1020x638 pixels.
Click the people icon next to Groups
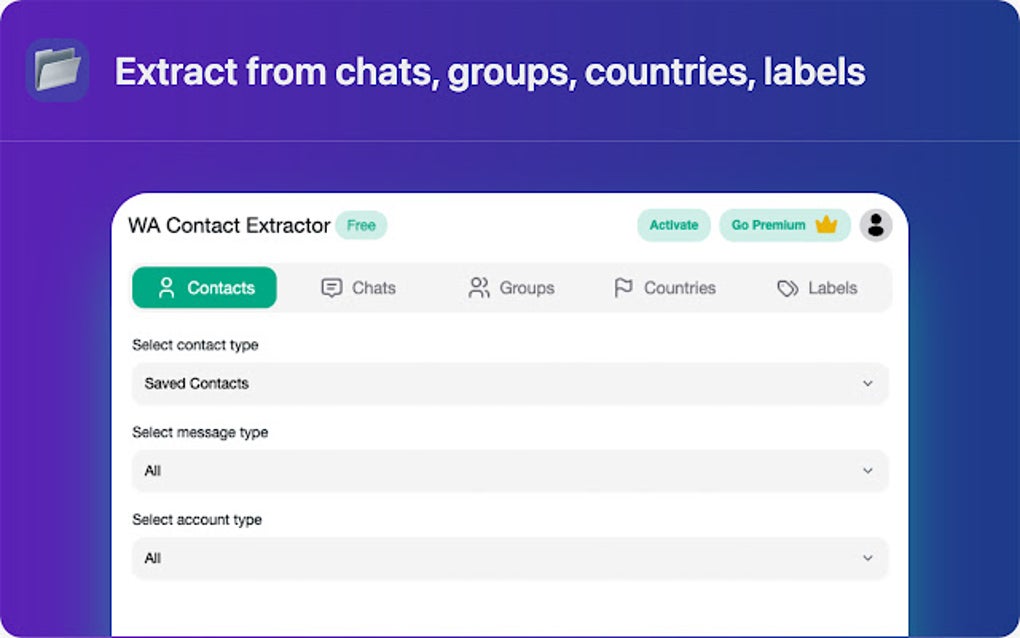[x=478, y=288]
